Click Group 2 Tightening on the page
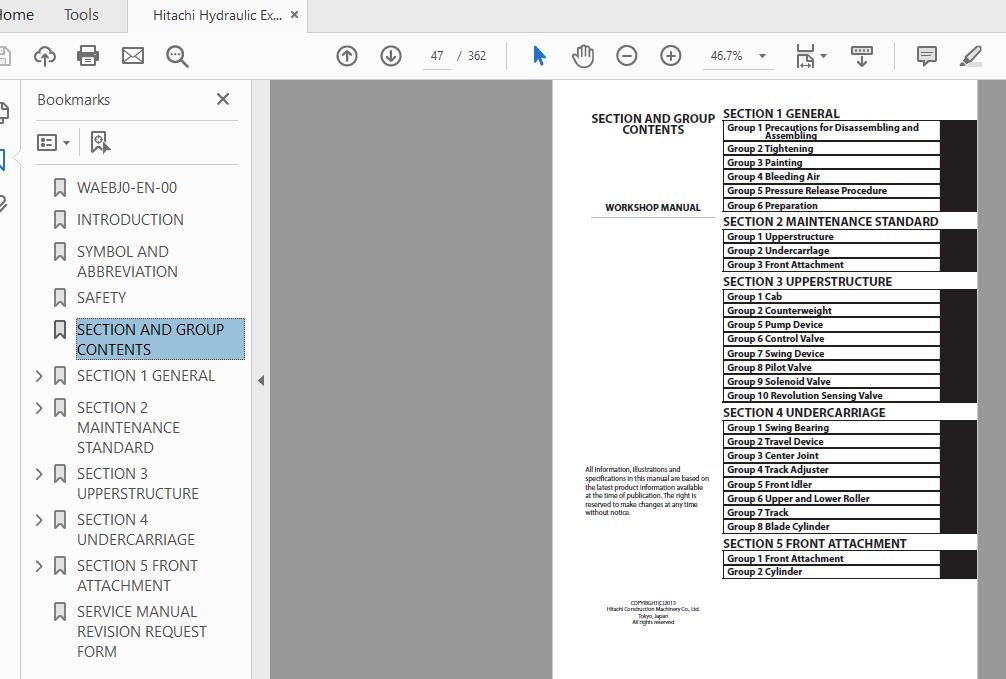The height and width of the screenshot is (679, 1006). point(770,149)
